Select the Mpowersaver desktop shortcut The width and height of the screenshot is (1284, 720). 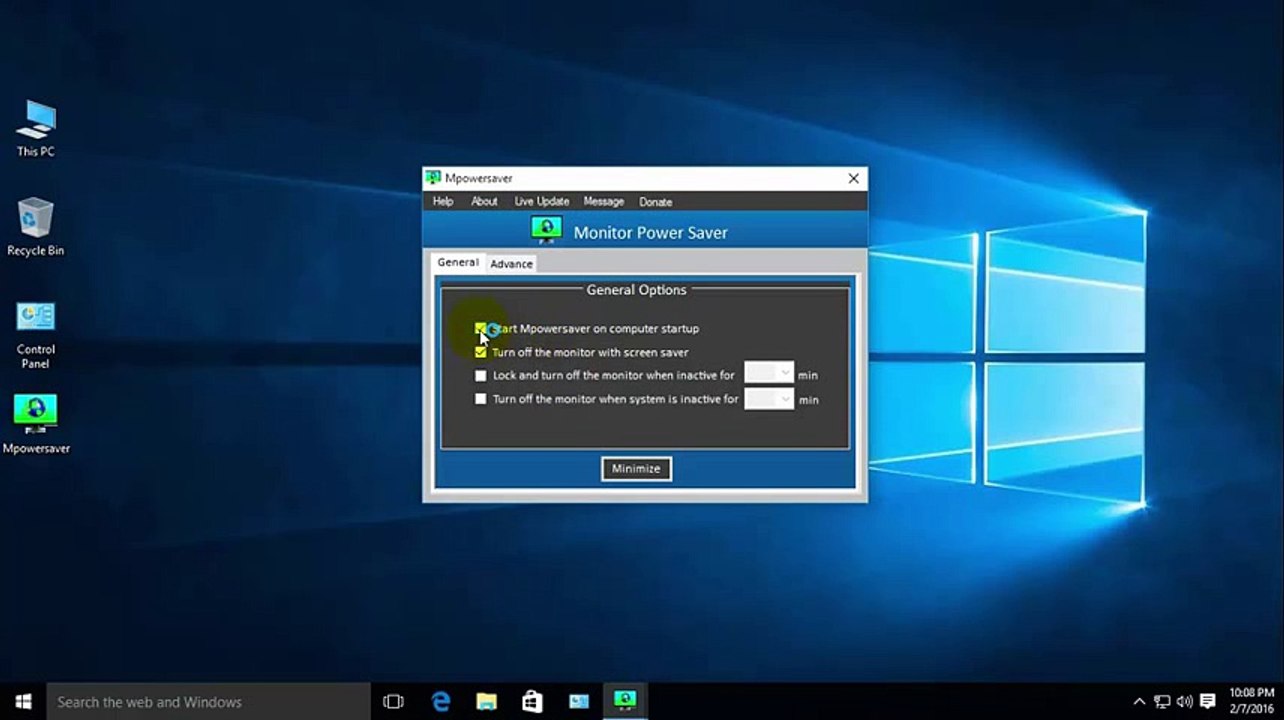(36, 424)
